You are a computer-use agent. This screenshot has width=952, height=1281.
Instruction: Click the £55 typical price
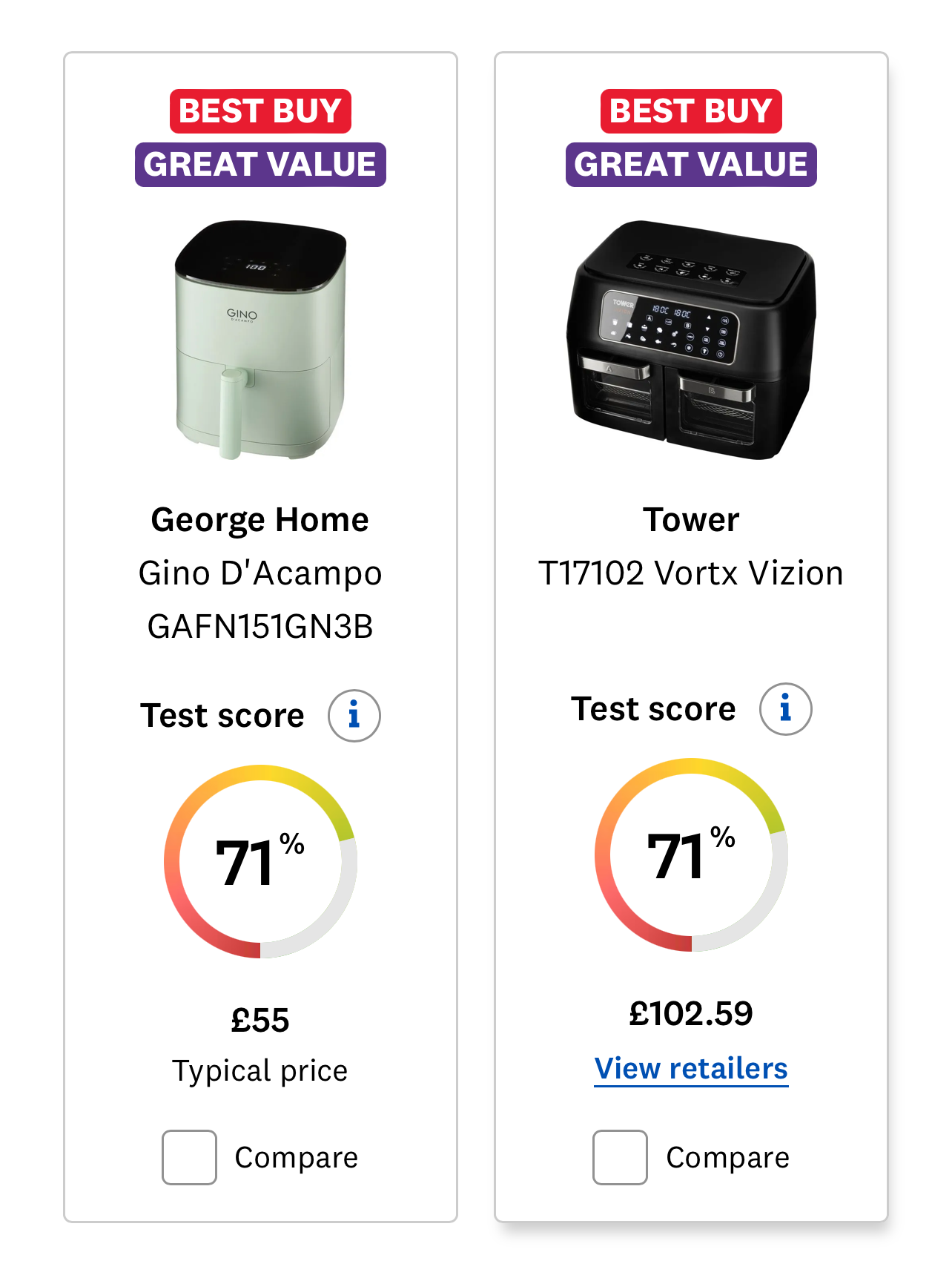point(260,1021)
